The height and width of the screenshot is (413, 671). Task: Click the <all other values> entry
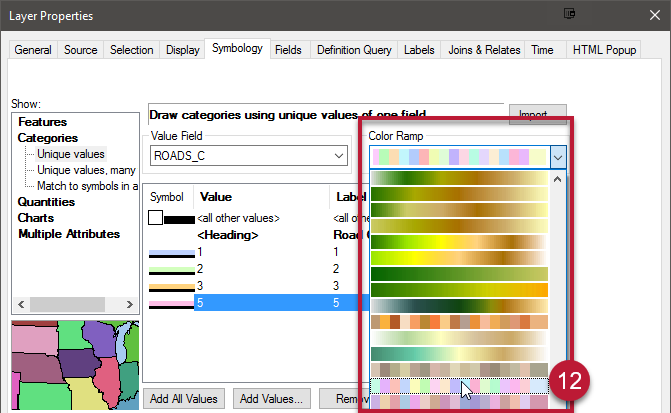238,218
